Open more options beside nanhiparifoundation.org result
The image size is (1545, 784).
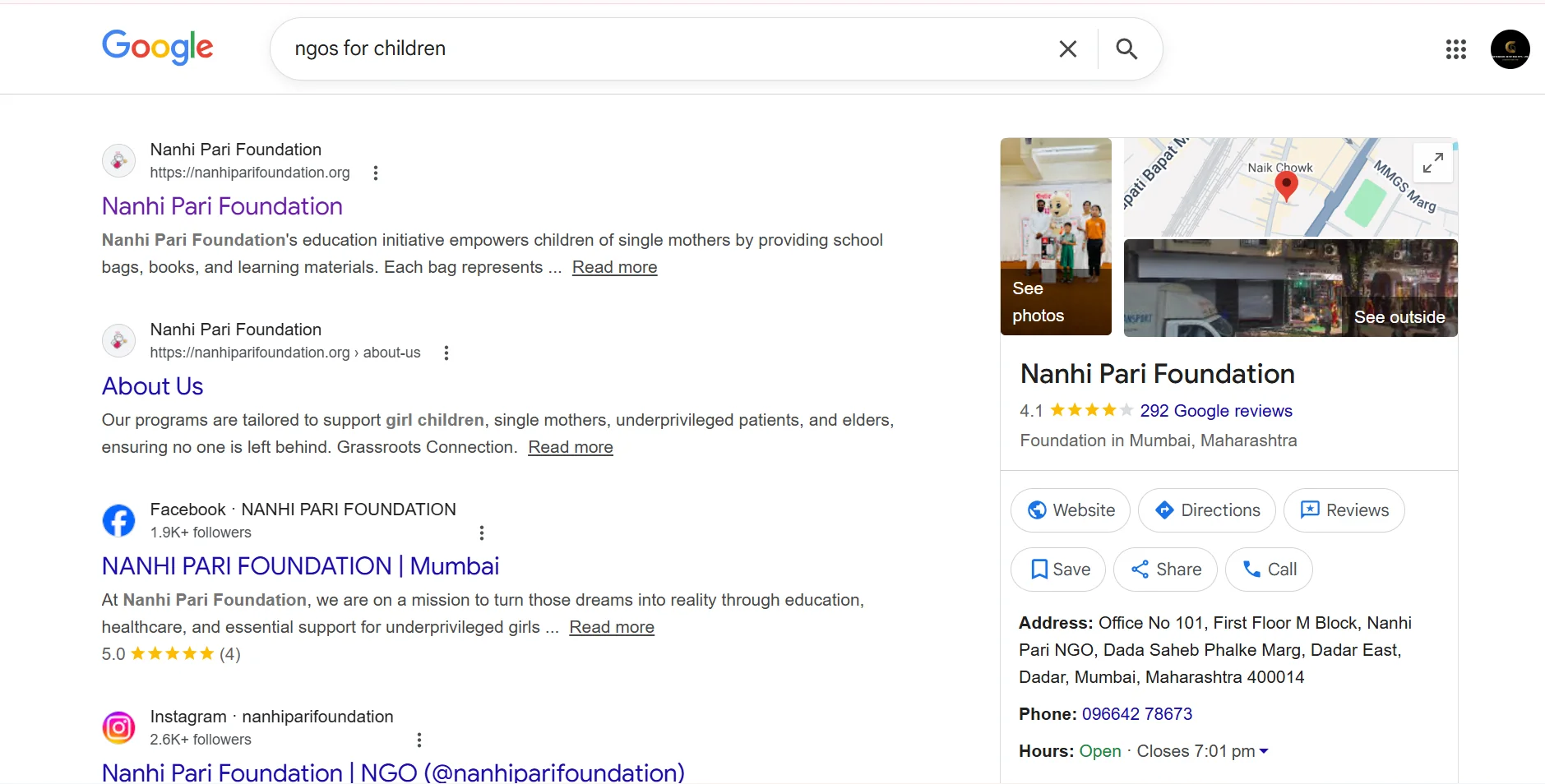(x=376, y=173)
